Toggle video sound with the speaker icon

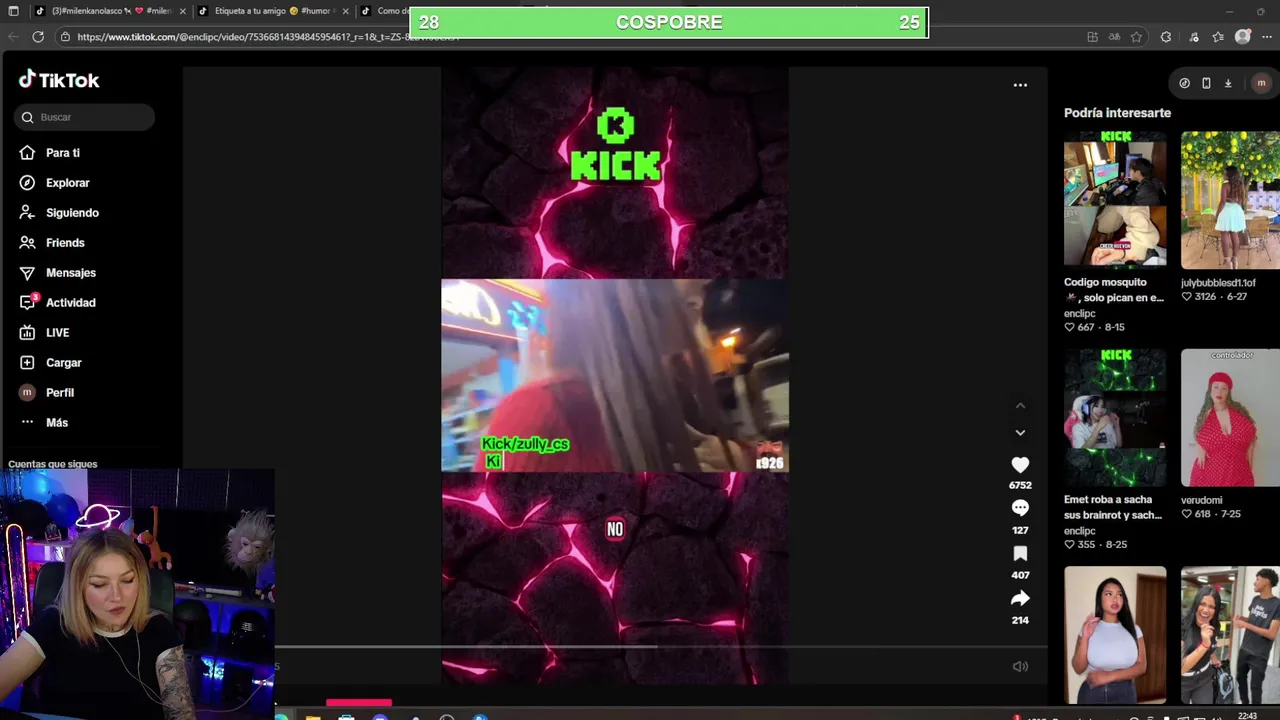[1020, 667]
